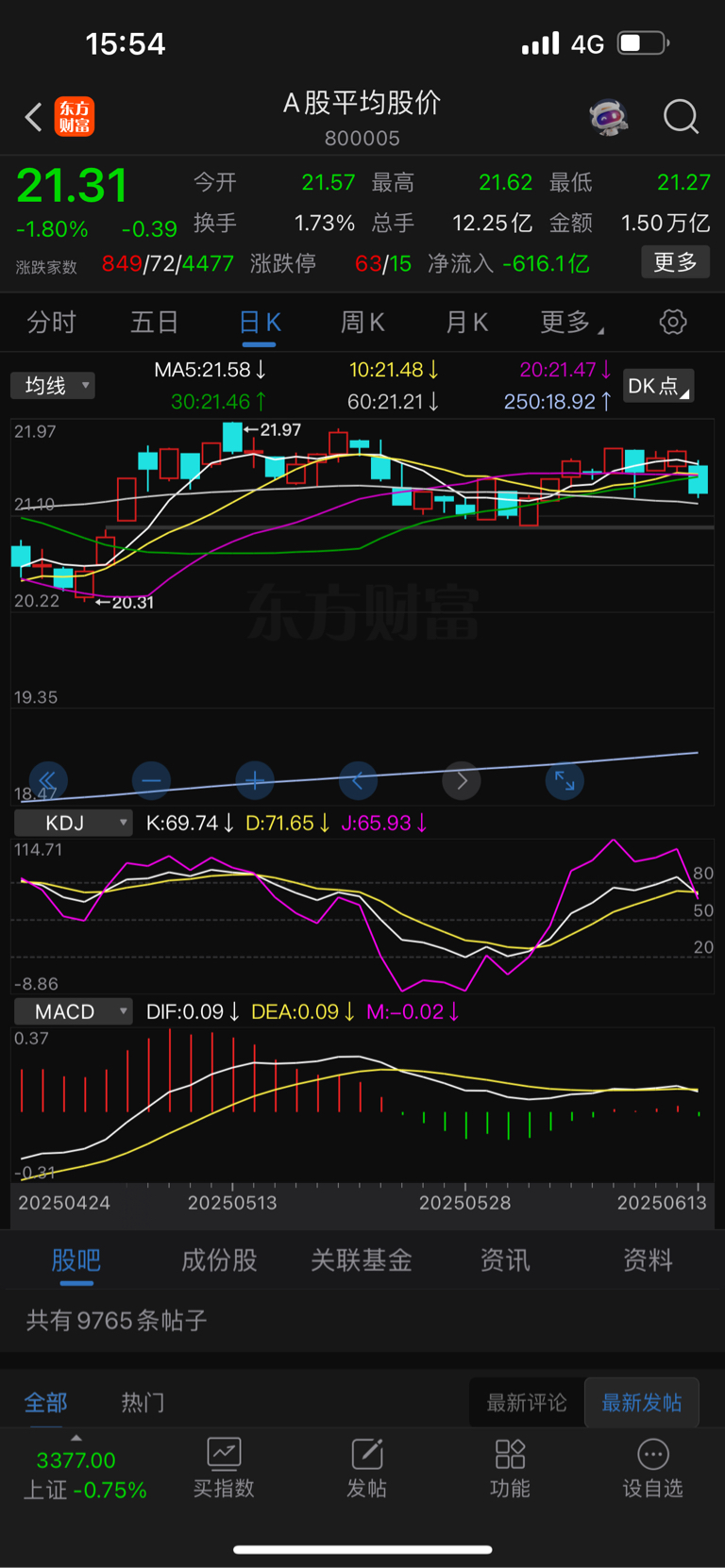The image size is (725, 1568).
Task: Open the robot assistant avatar
Action: [609, 117]
